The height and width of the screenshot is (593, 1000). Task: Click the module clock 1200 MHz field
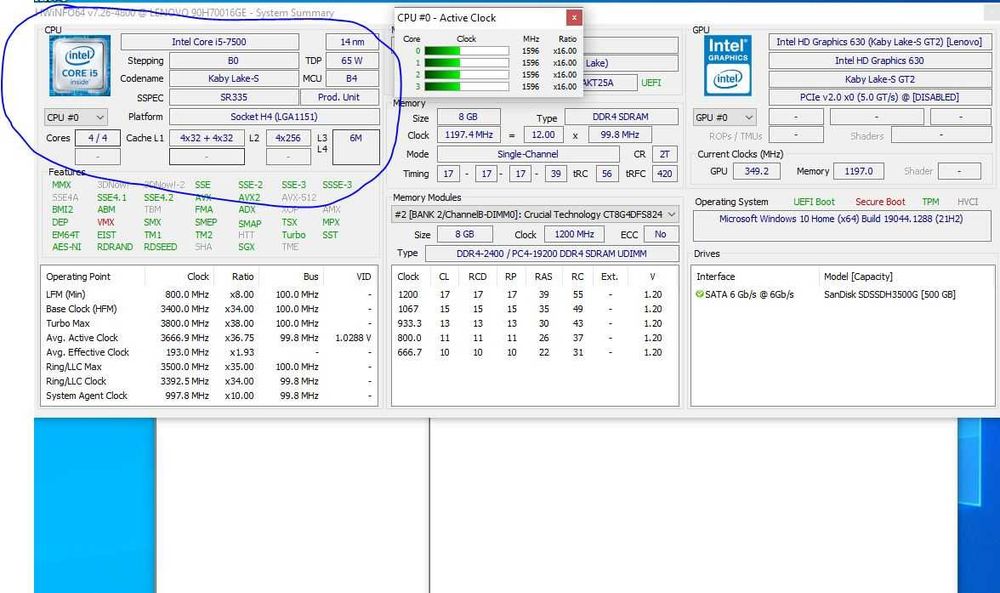point(575,234)
